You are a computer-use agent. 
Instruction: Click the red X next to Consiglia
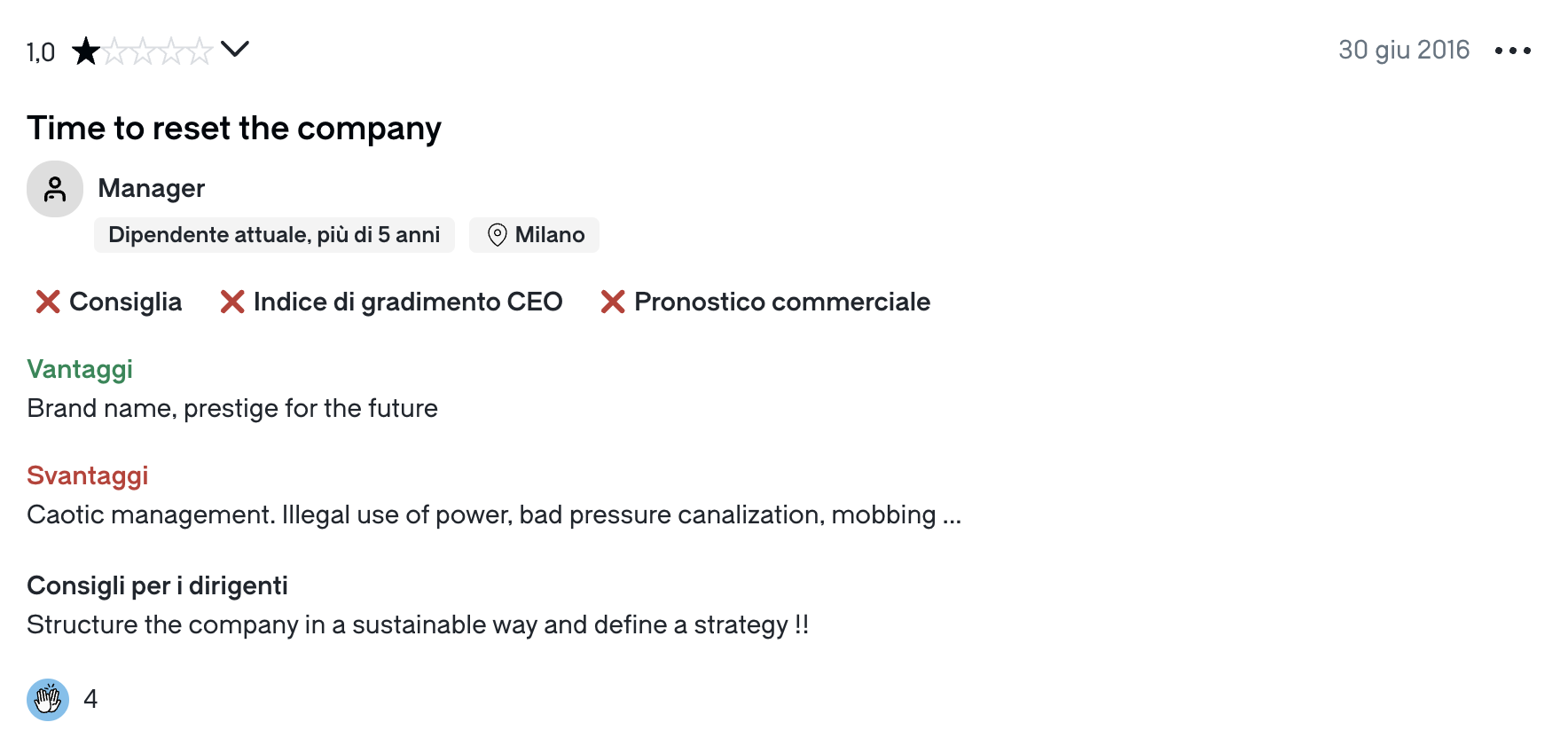(x=48, y=302)
